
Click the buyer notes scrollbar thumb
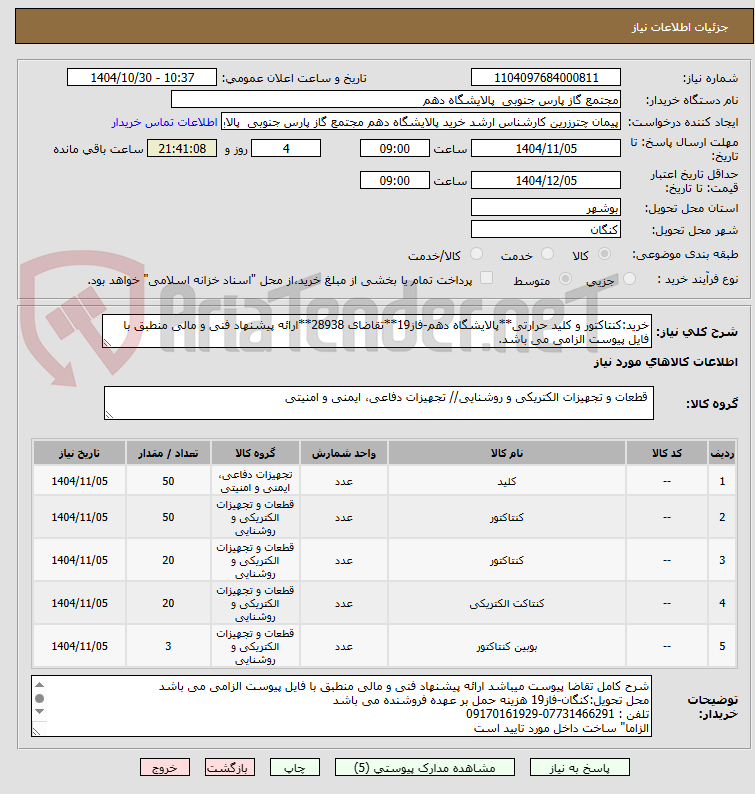tap(39, 698)
